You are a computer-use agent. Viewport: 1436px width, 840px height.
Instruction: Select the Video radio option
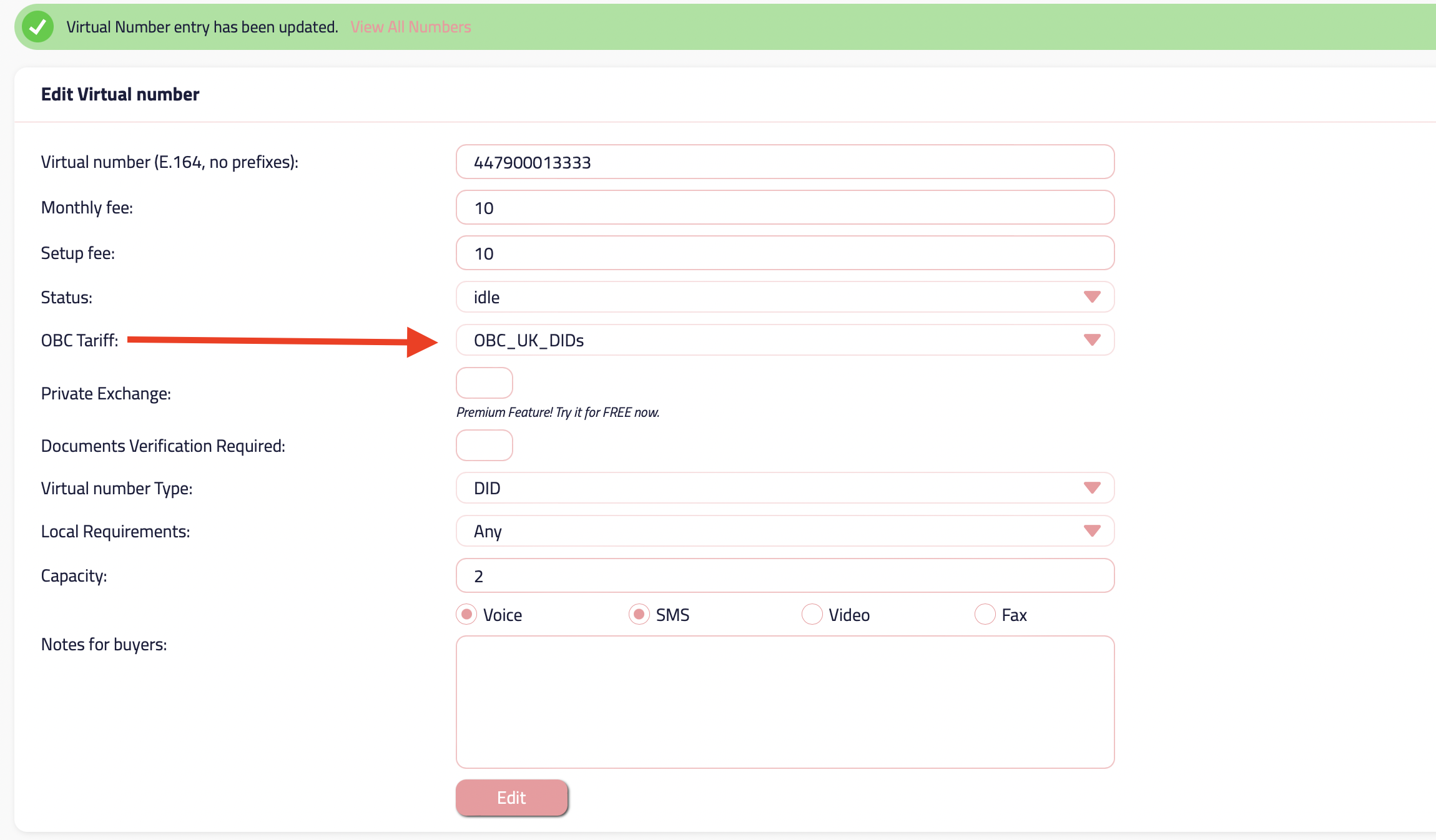[x=812, y=615]
